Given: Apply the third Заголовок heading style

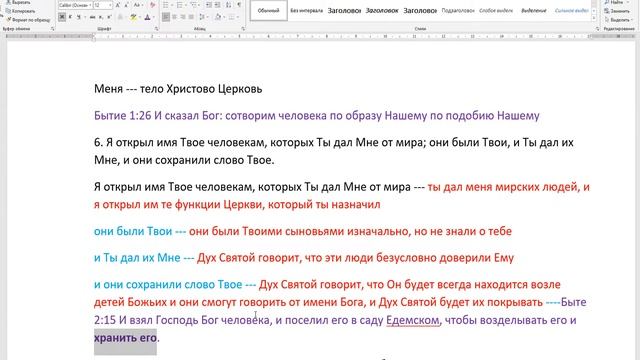Looking at the screenshot, I should tap(420, 11).
